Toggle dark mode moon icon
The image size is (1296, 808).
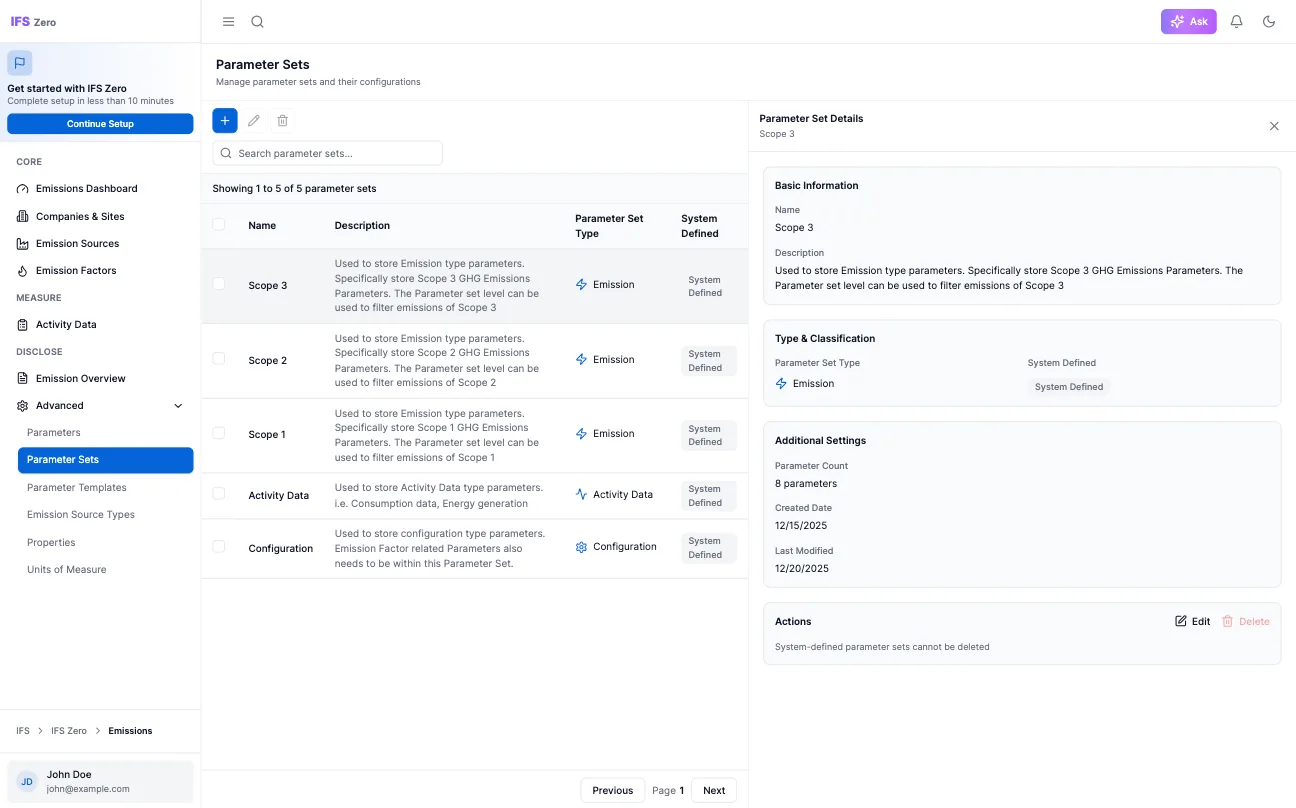coord(1269,22)
